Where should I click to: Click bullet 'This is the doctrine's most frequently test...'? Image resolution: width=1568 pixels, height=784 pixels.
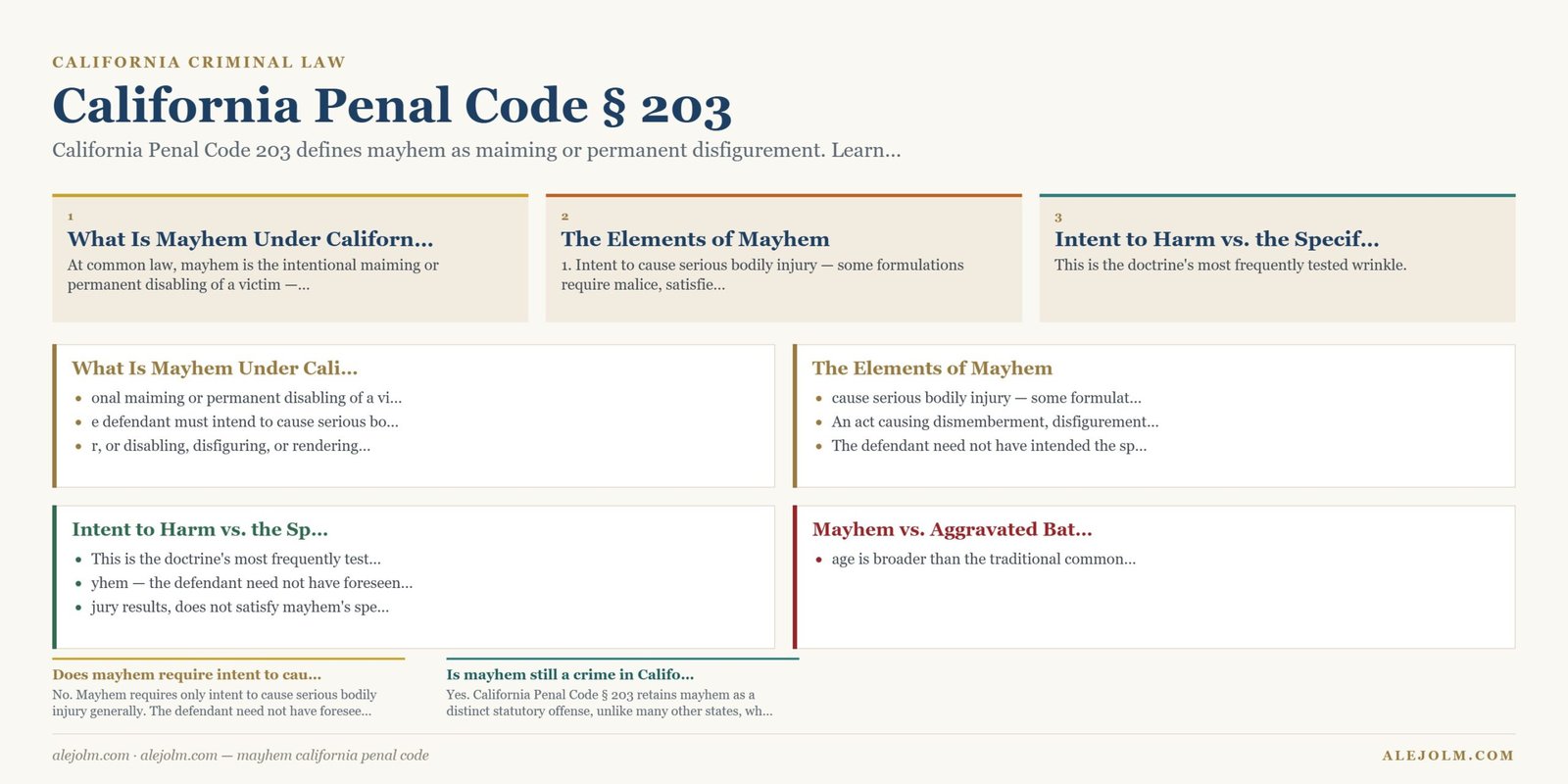(236, 559)
